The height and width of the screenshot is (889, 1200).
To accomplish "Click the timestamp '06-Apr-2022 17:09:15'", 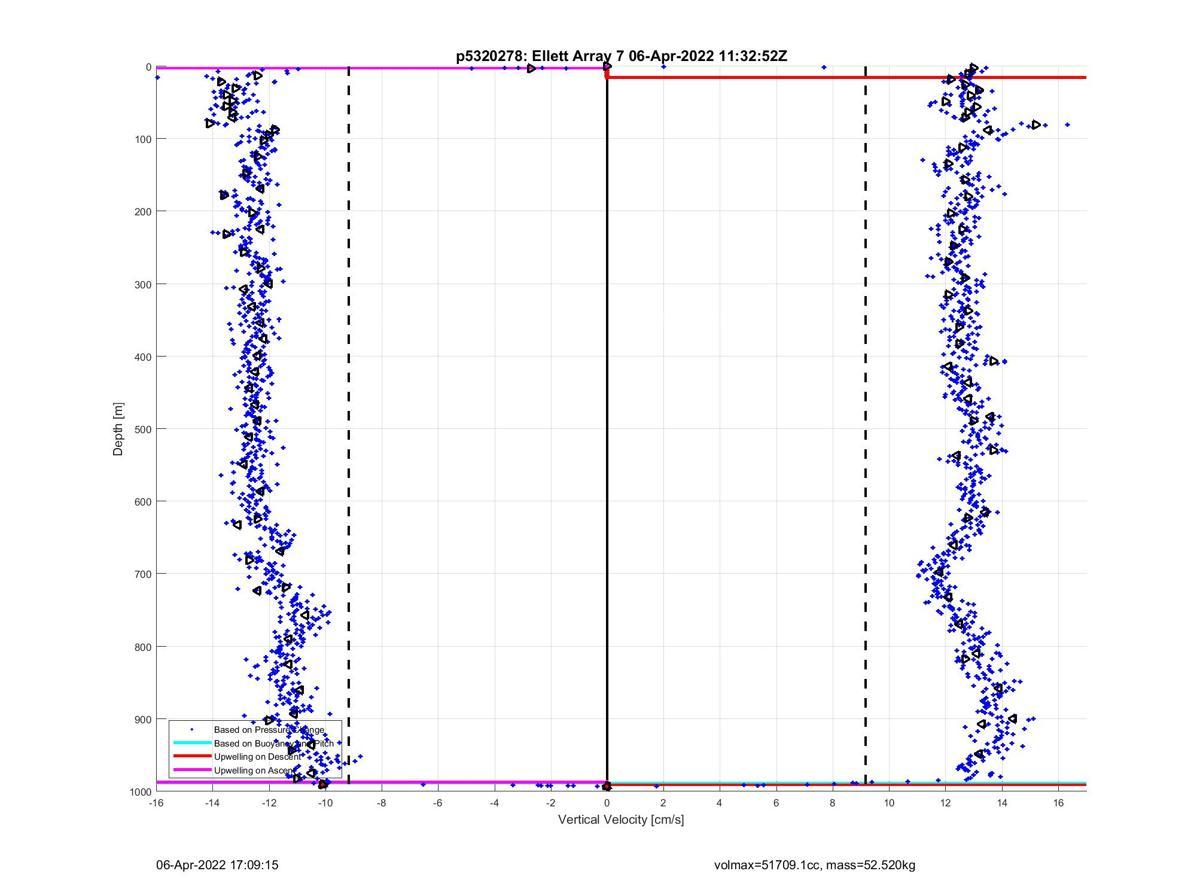I will click(x=217, y=865).
